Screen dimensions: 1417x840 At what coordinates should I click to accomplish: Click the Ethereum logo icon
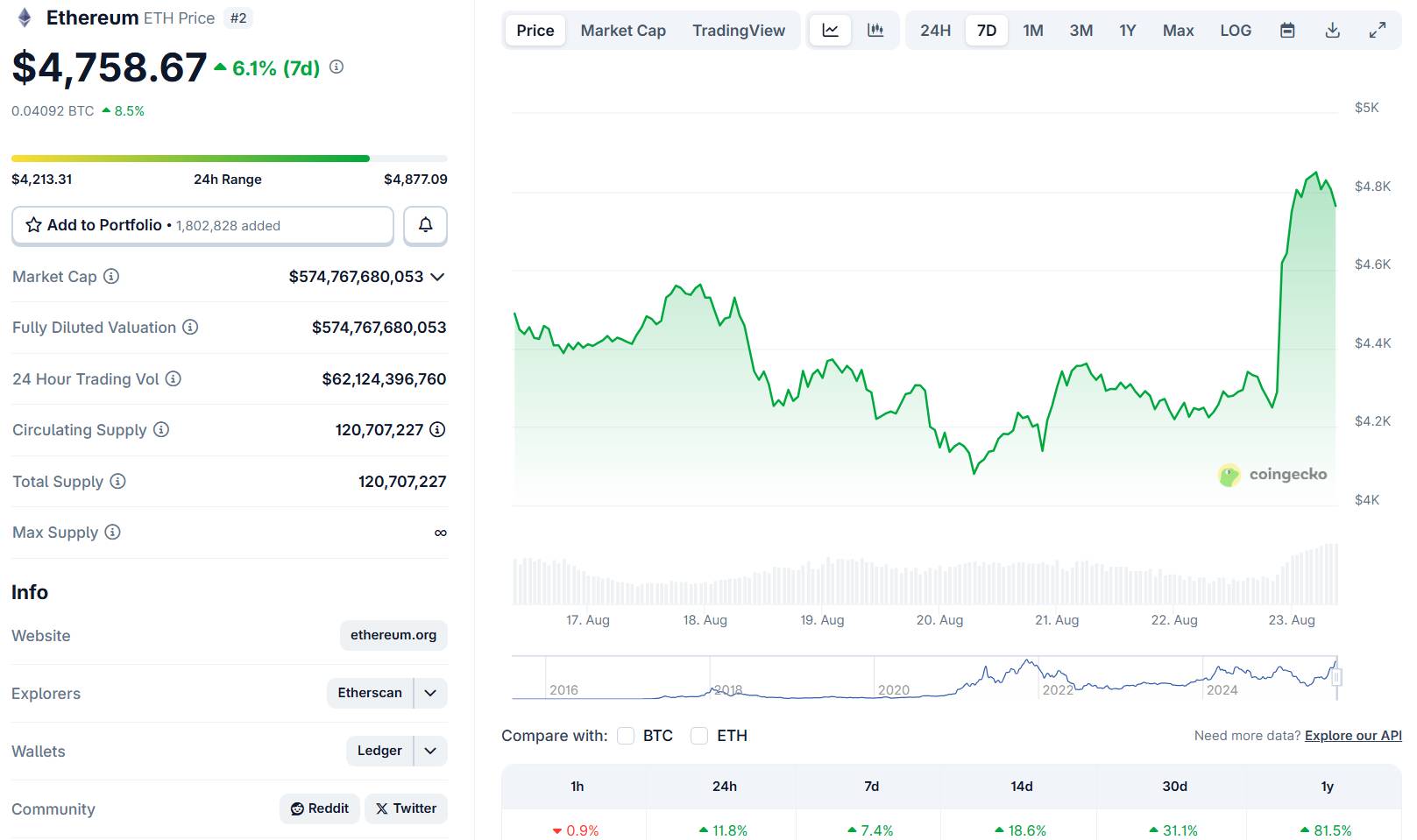tap(25, 18)
